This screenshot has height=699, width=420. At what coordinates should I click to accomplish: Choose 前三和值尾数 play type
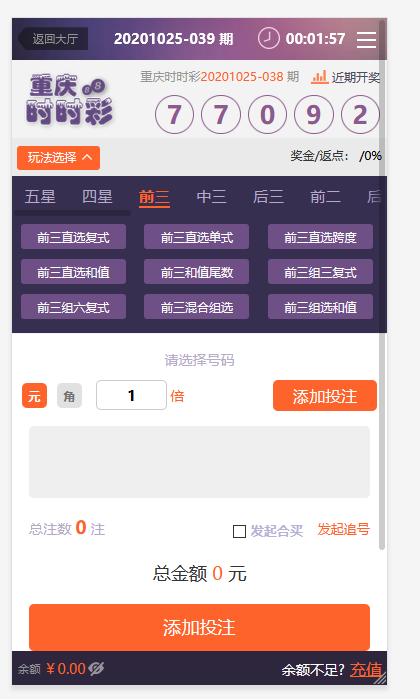pyautogui.click(x=197, y=271)
